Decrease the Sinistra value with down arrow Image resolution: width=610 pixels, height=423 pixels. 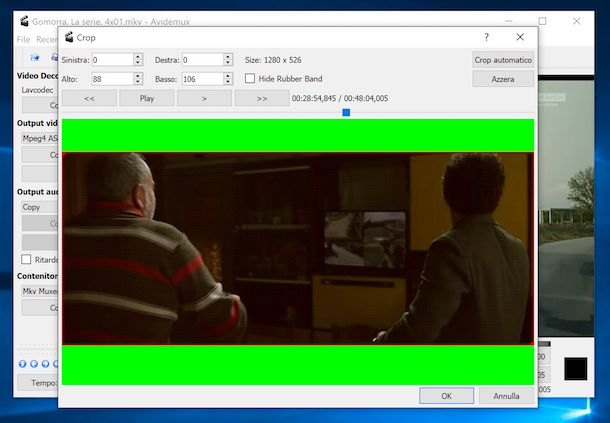138,62
